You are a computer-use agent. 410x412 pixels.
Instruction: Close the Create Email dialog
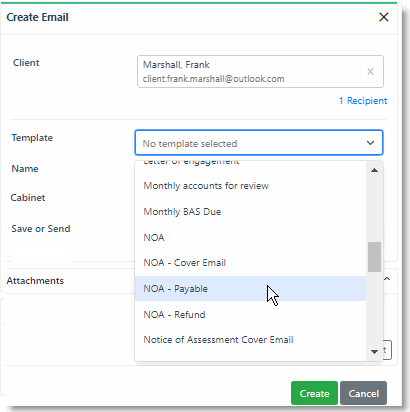[x=384, y=17]
